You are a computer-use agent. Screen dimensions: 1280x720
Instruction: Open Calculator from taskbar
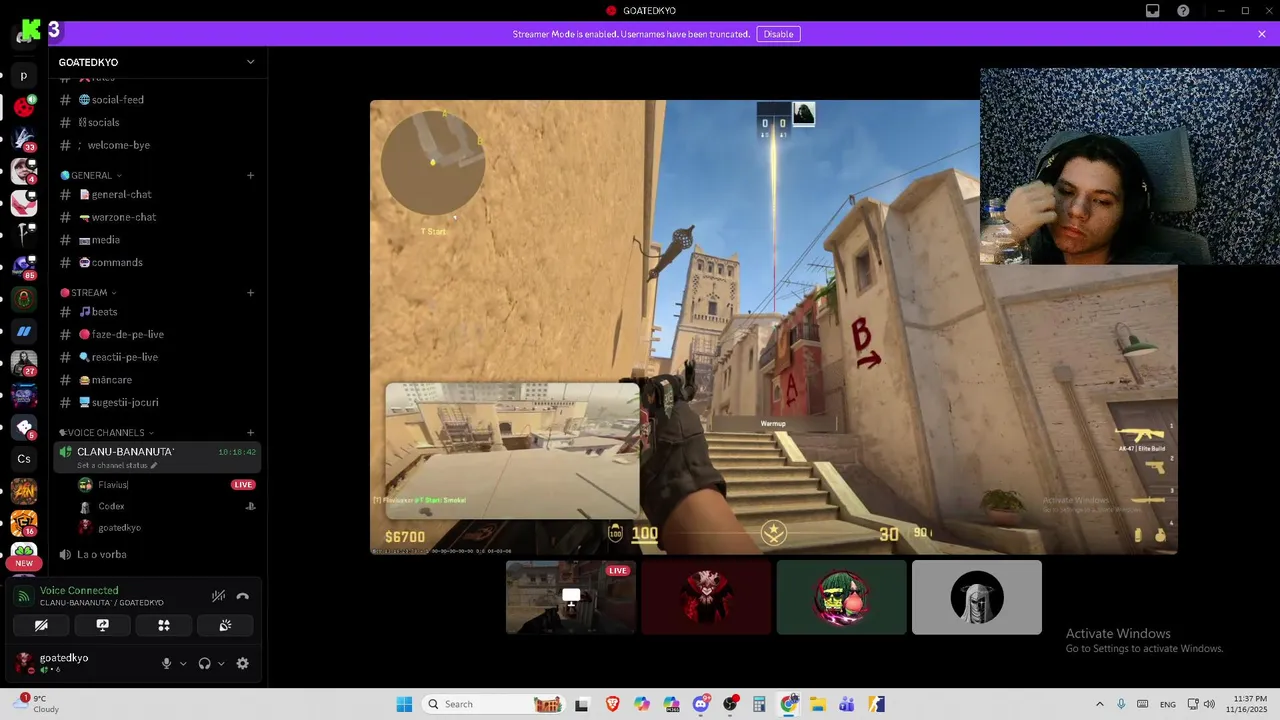coord(759,704)
